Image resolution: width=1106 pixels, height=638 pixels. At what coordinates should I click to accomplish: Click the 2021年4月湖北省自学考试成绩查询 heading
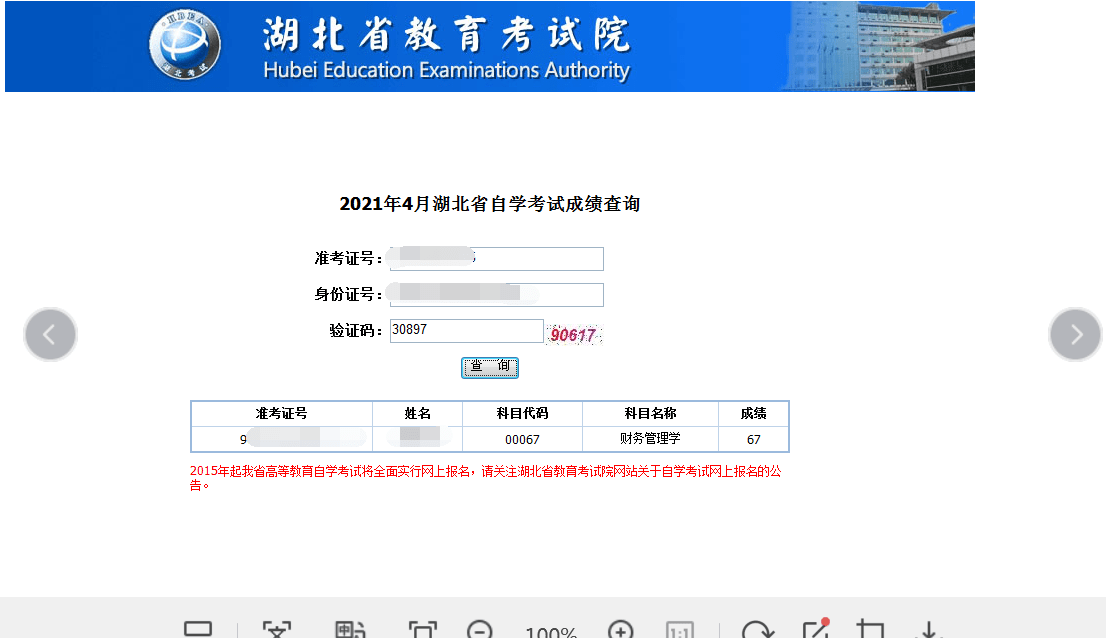pos(490,204)
